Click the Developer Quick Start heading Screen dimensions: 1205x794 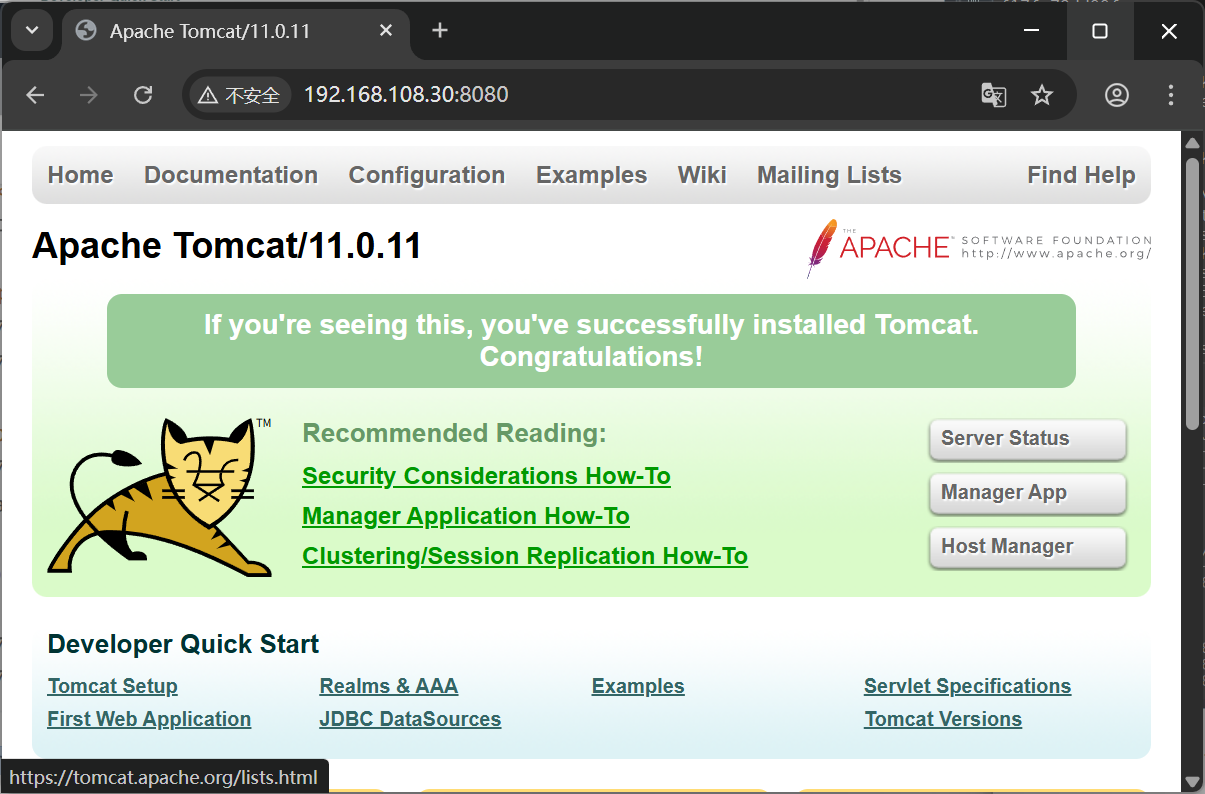pyautogui.click(x=183, y=644)
